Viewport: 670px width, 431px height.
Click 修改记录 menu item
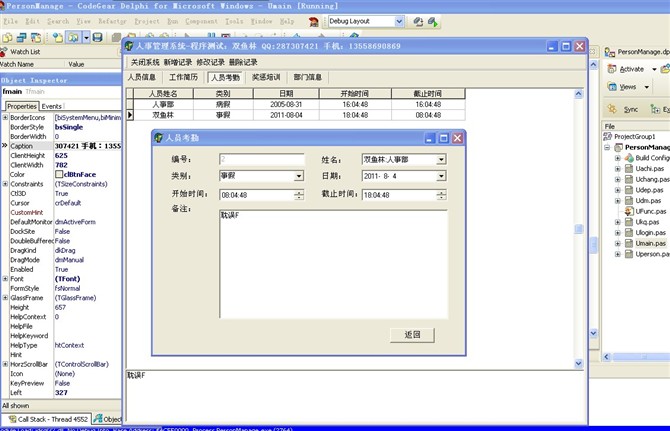pos(211,62)
